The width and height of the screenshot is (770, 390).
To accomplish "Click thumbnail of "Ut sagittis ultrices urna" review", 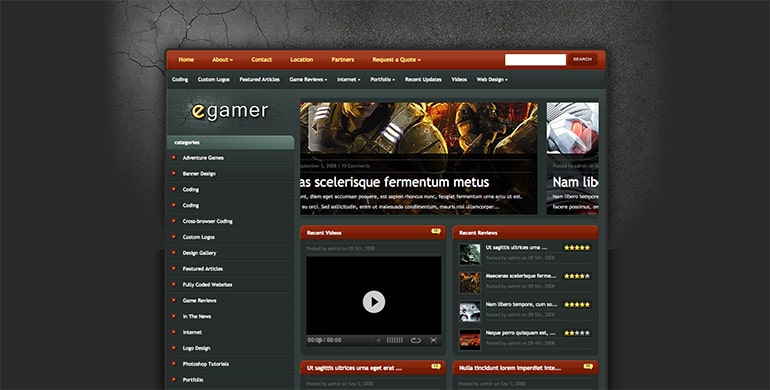I will pos(469,254).
